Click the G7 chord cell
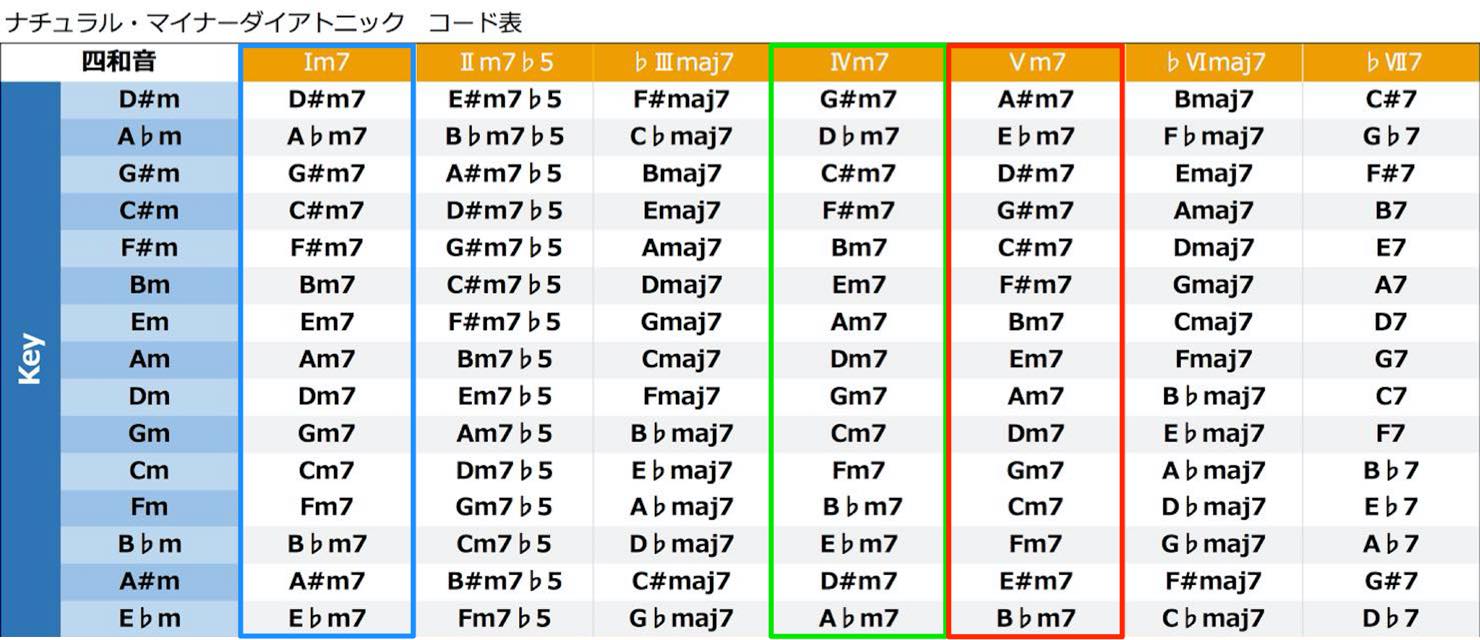The image size is (1480, 640). pos(1391,359)
